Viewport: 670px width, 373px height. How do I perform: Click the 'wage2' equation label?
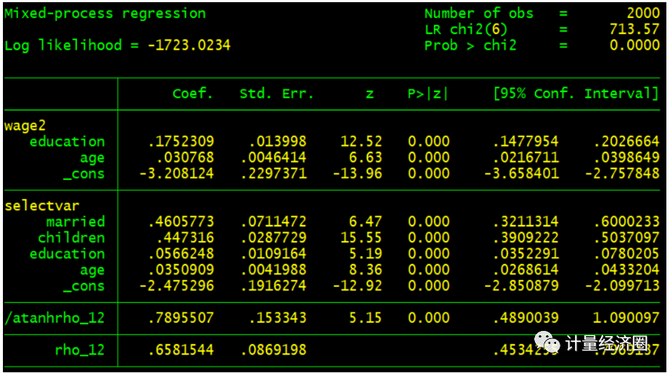(25, 126)
